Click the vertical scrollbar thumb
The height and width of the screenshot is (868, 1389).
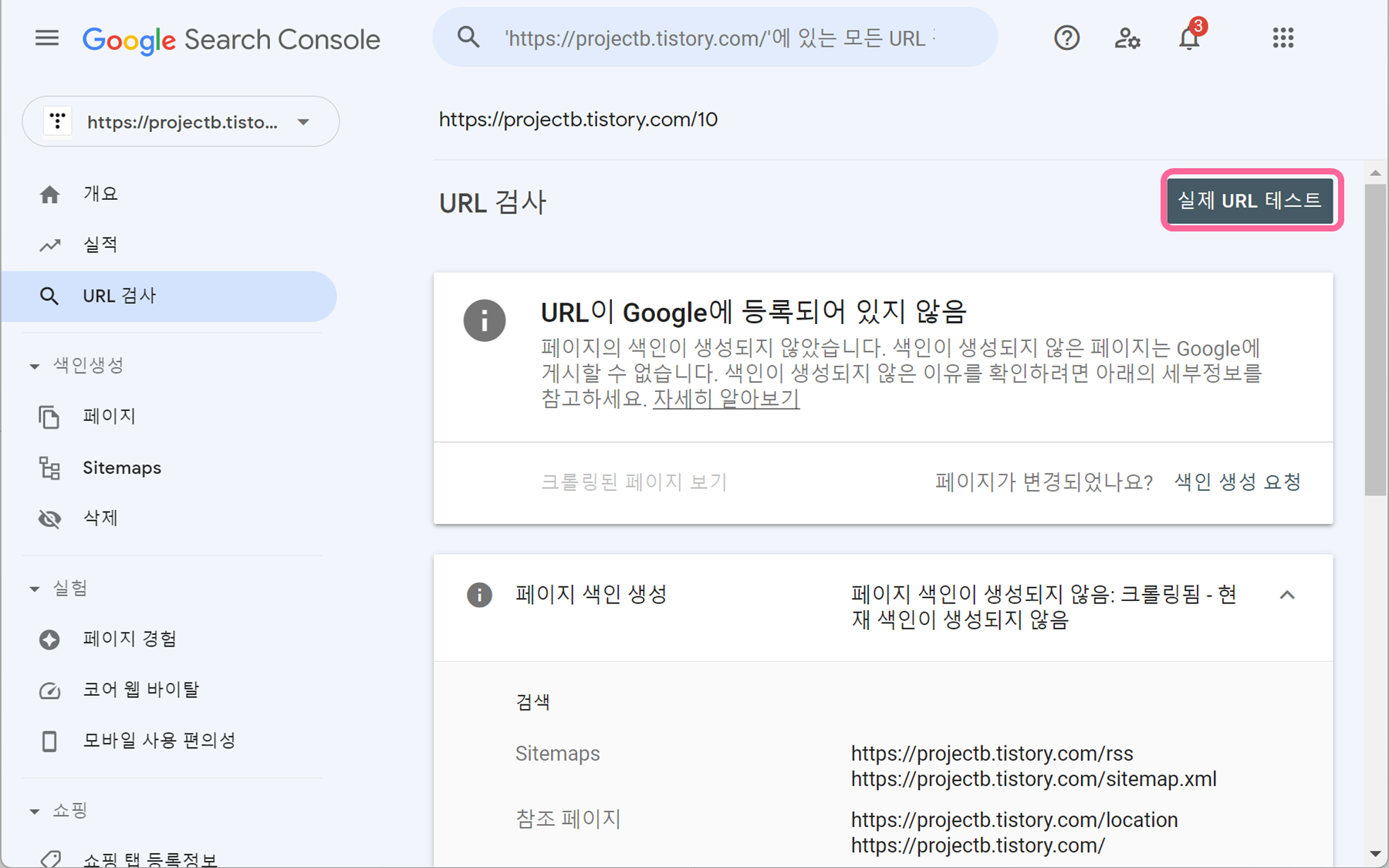click(1375, 339)
